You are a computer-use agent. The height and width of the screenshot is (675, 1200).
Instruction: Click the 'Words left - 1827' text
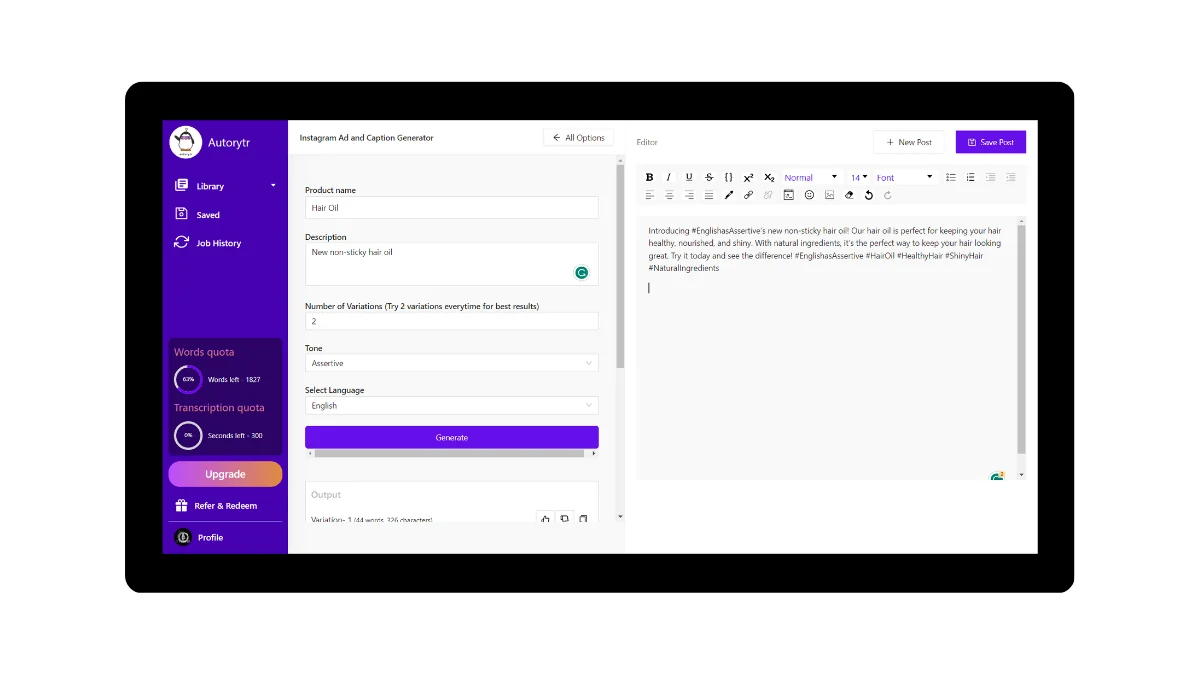[234, 380]
